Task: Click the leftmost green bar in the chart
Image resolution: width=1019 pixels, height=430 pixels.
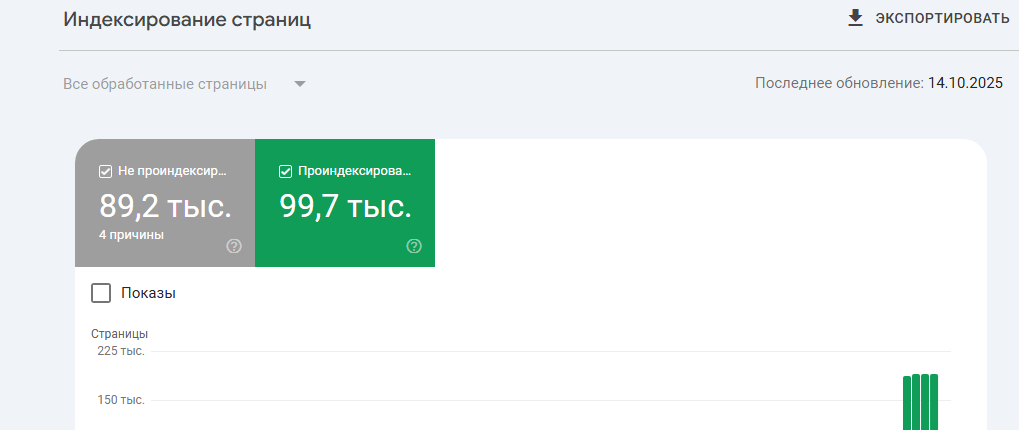Action: pos(907,403)
